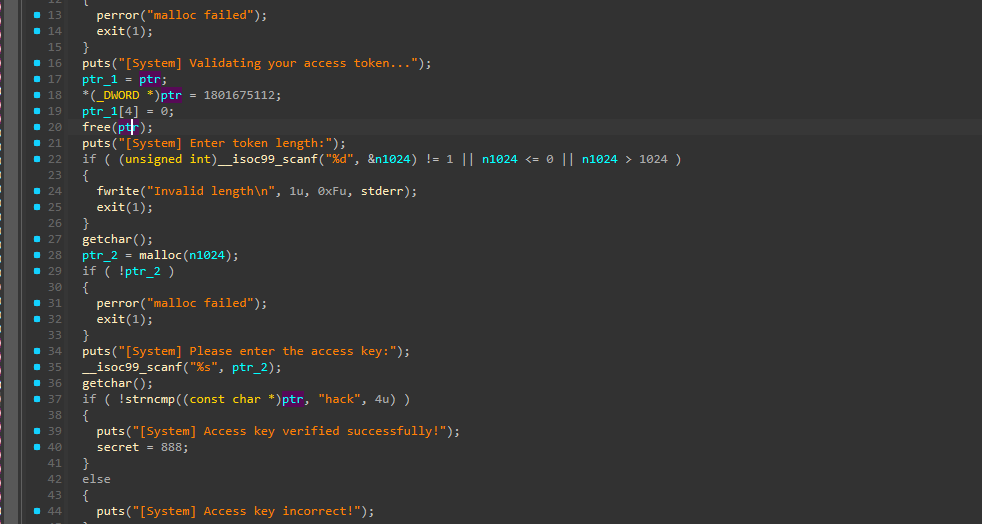Toggle breakpoint dot on line 34

click(x=38, y=351)
